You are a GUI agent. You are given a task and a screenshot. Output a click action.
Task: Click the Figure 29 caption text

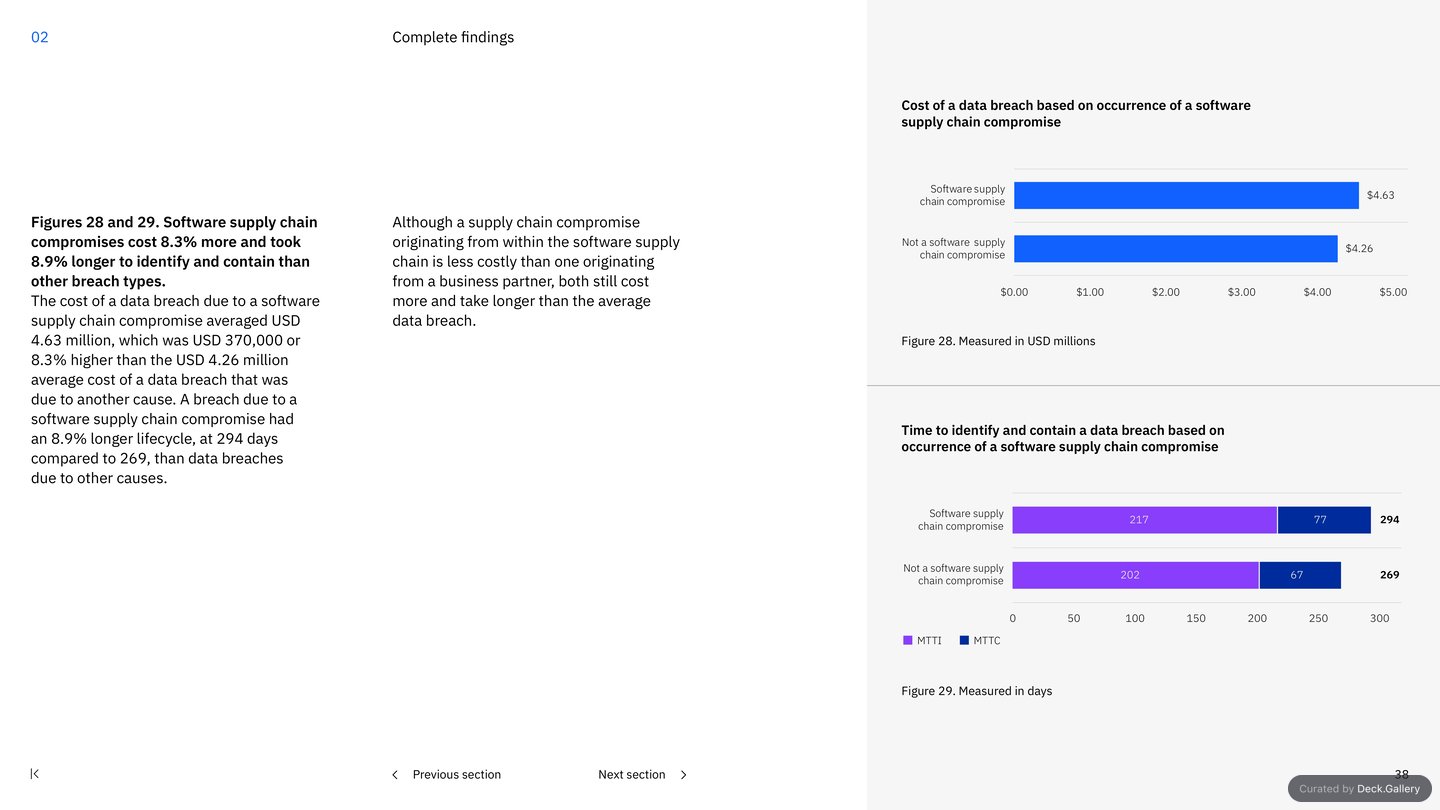(976, 691)
